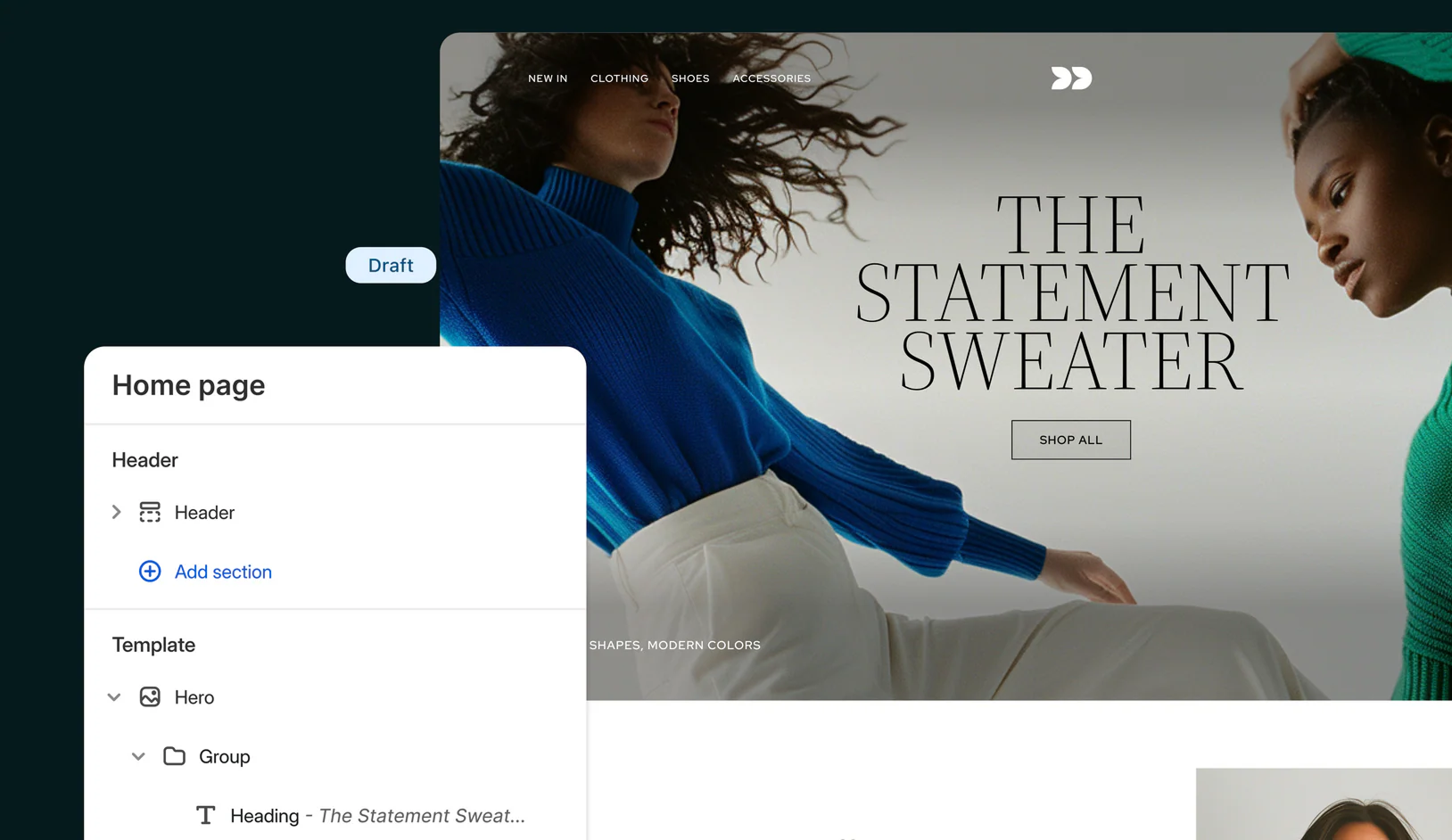Expand the Header section chevron
The height and width of the screenshot is (840, 1452).
tap(116, 512)
